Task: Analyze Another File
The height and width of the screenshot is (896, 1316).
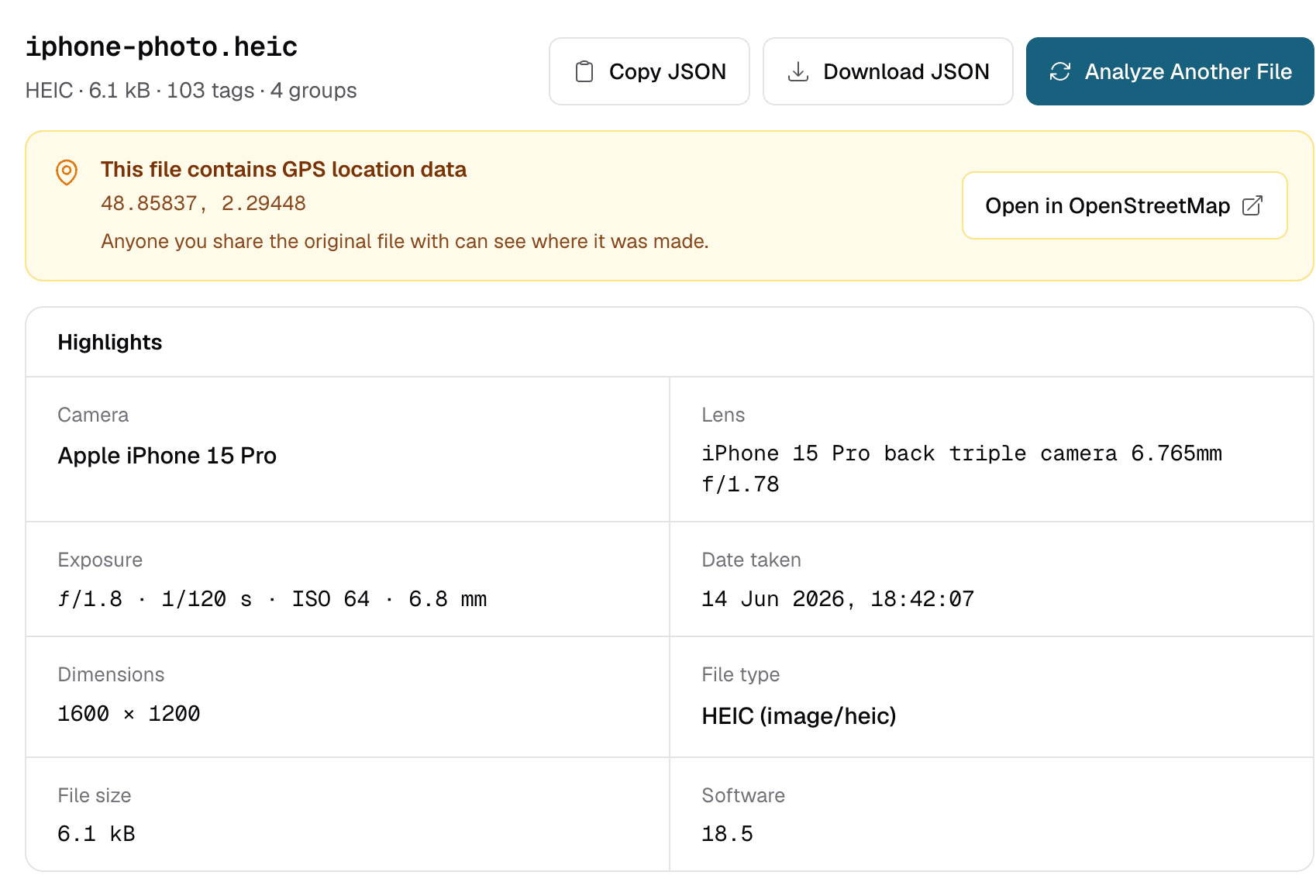Action: click(1170, 71)
